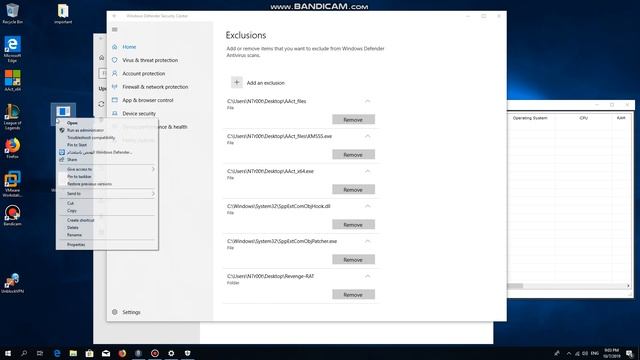Screen dimensions: 640x360
Task: Choose Pin to taskbar
Action: click(x=107, y=176)
